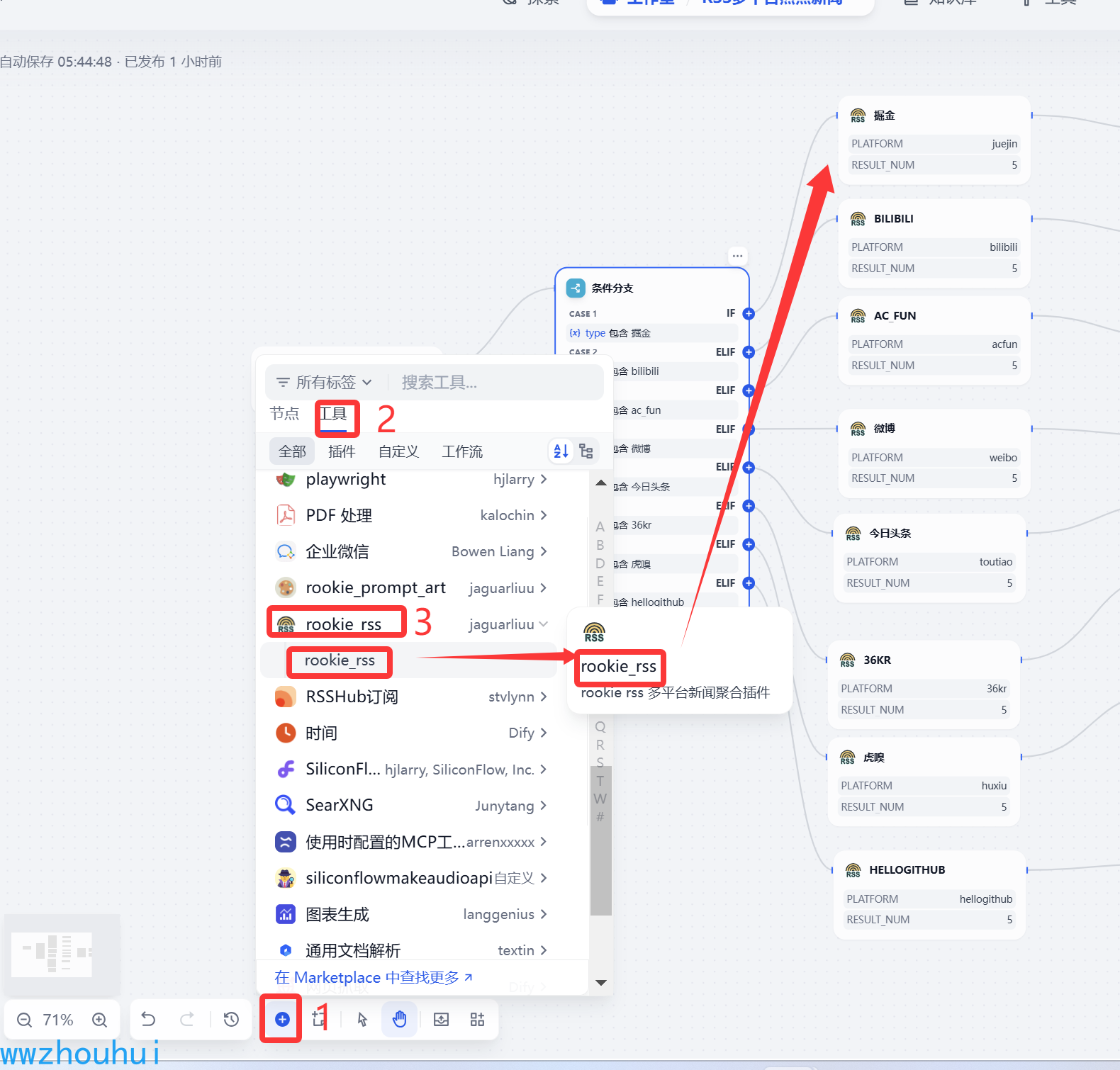Viewport: 1120px width, 1070px height.
Task: Click the PDF 处理 tool icon
Action: pos(286,515)
